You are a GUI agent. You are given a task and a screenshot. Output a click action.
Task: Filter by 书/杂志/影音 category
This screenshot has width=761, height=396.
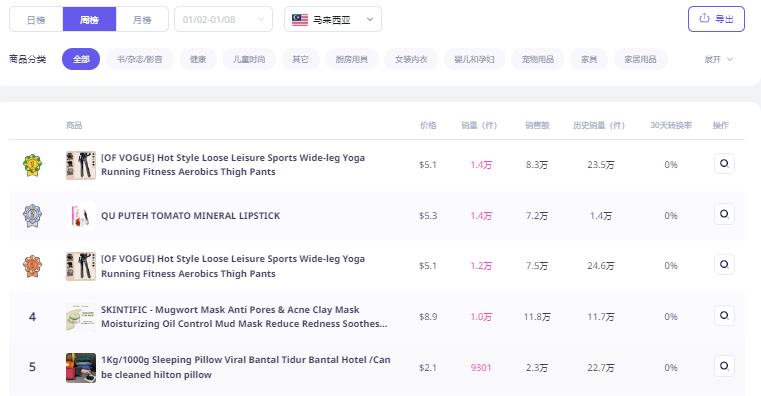pos(140,59)
